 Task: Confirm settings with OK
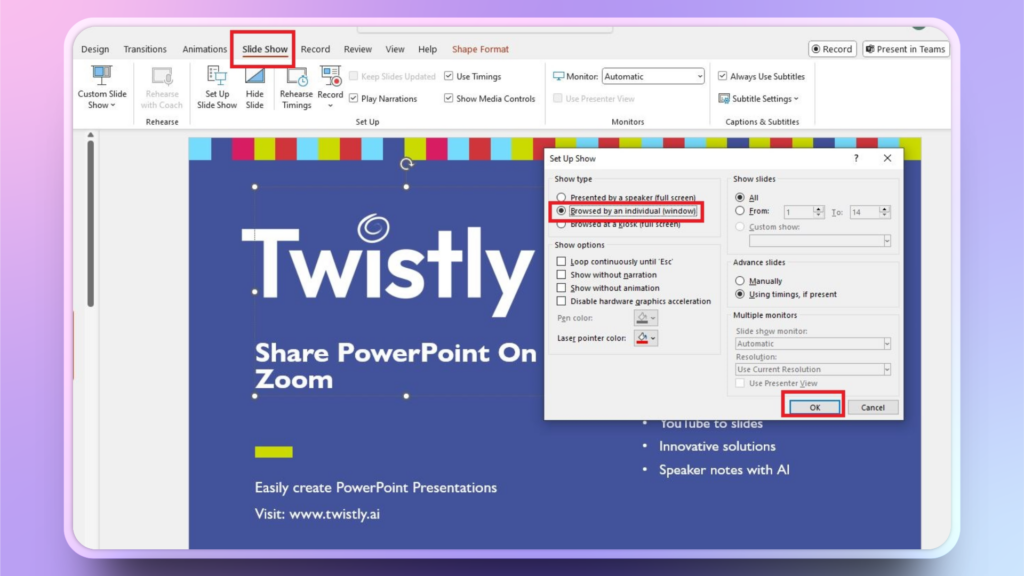point(816,406)
